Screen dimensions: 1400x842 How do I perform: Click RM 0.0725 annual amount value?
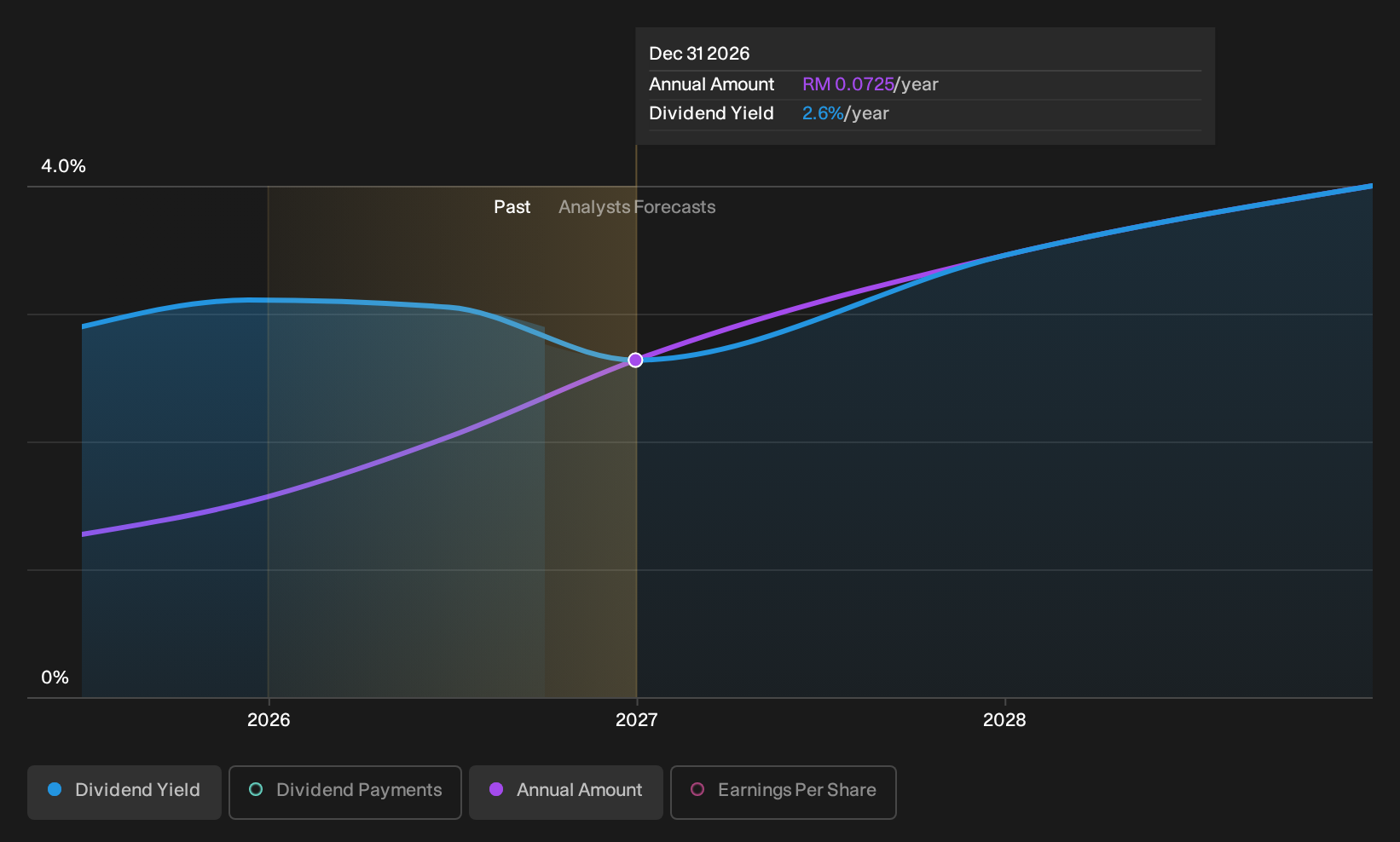click(x=848, y=84)
